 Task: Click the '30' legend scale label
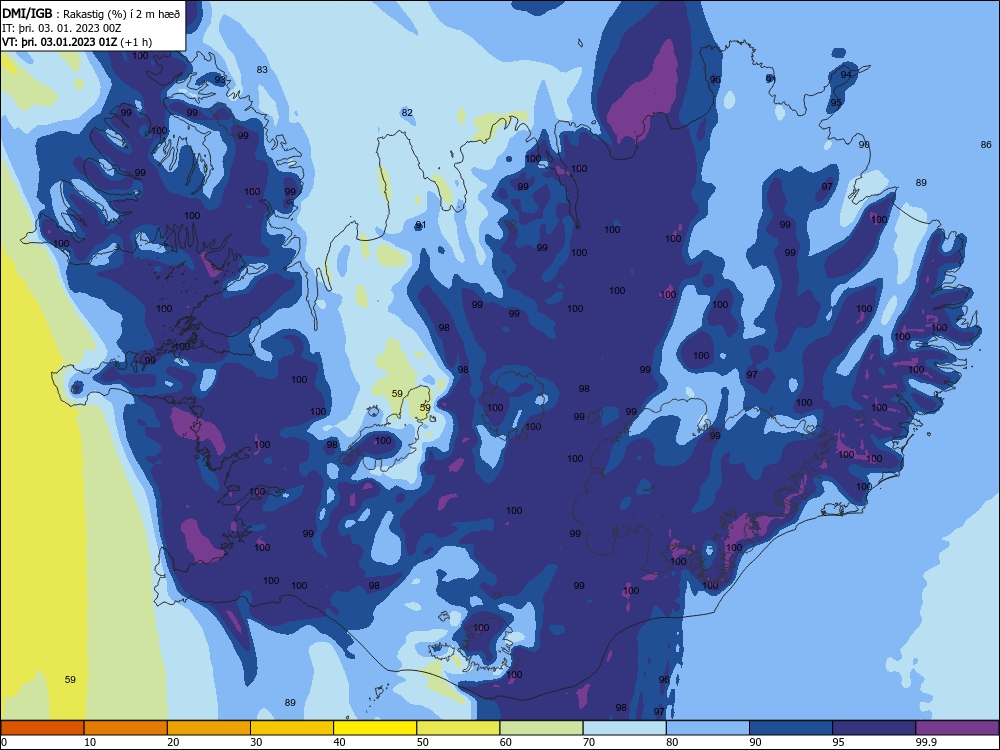[x=256, y=742]
